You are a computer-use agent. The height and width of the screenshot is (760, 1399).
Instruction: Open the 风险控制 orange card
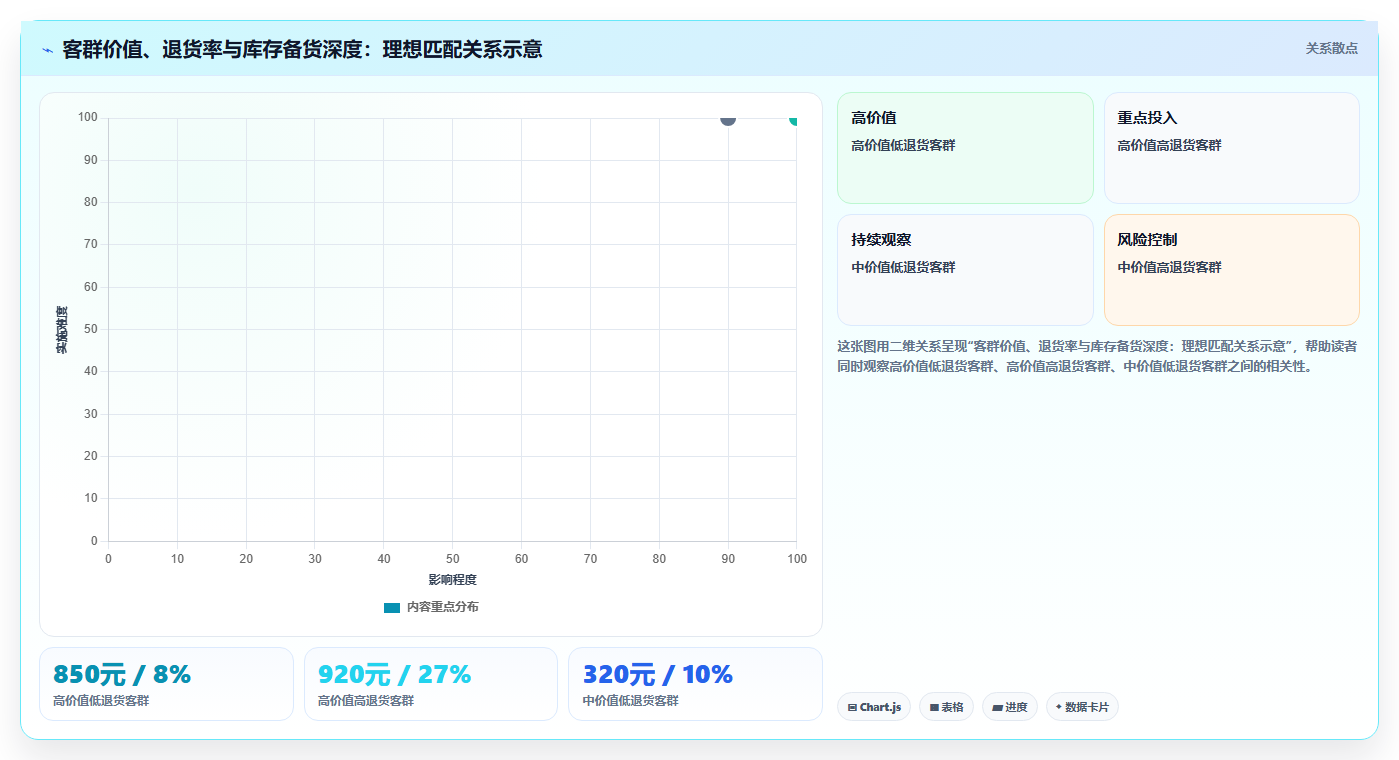(x=1231, y=270)
